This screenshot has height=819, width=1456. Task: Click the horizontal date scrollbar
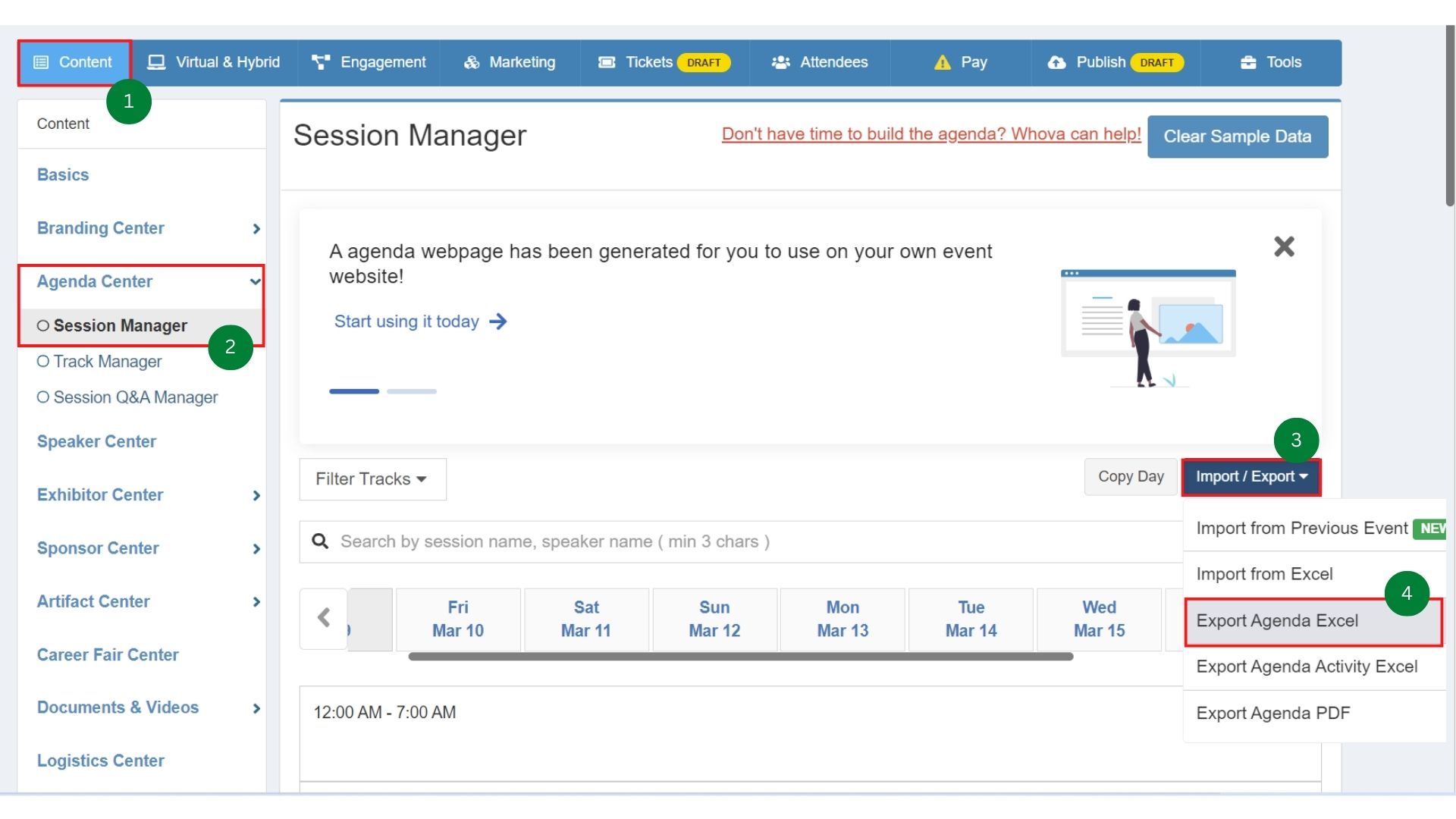coord(740,657)
